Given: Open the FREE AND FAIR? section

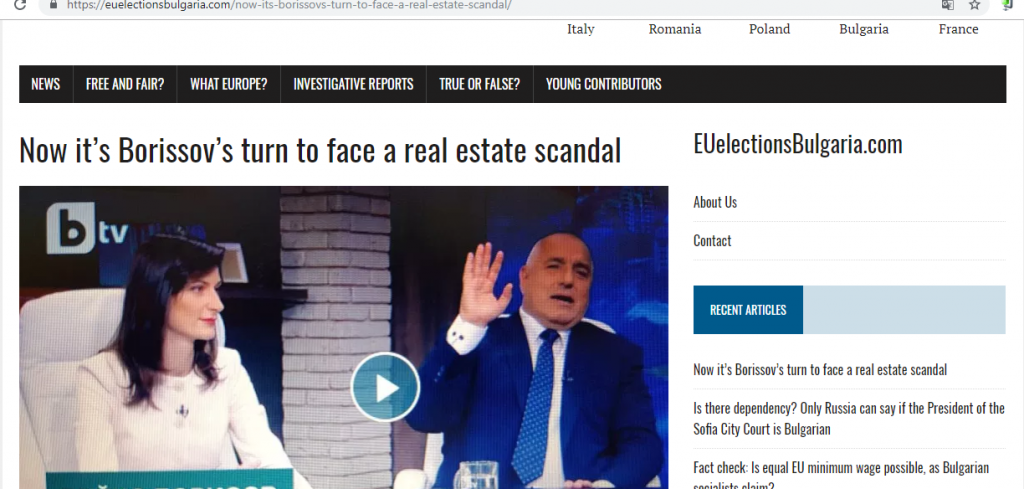Looking at the screenshot, I should [125, 84].
